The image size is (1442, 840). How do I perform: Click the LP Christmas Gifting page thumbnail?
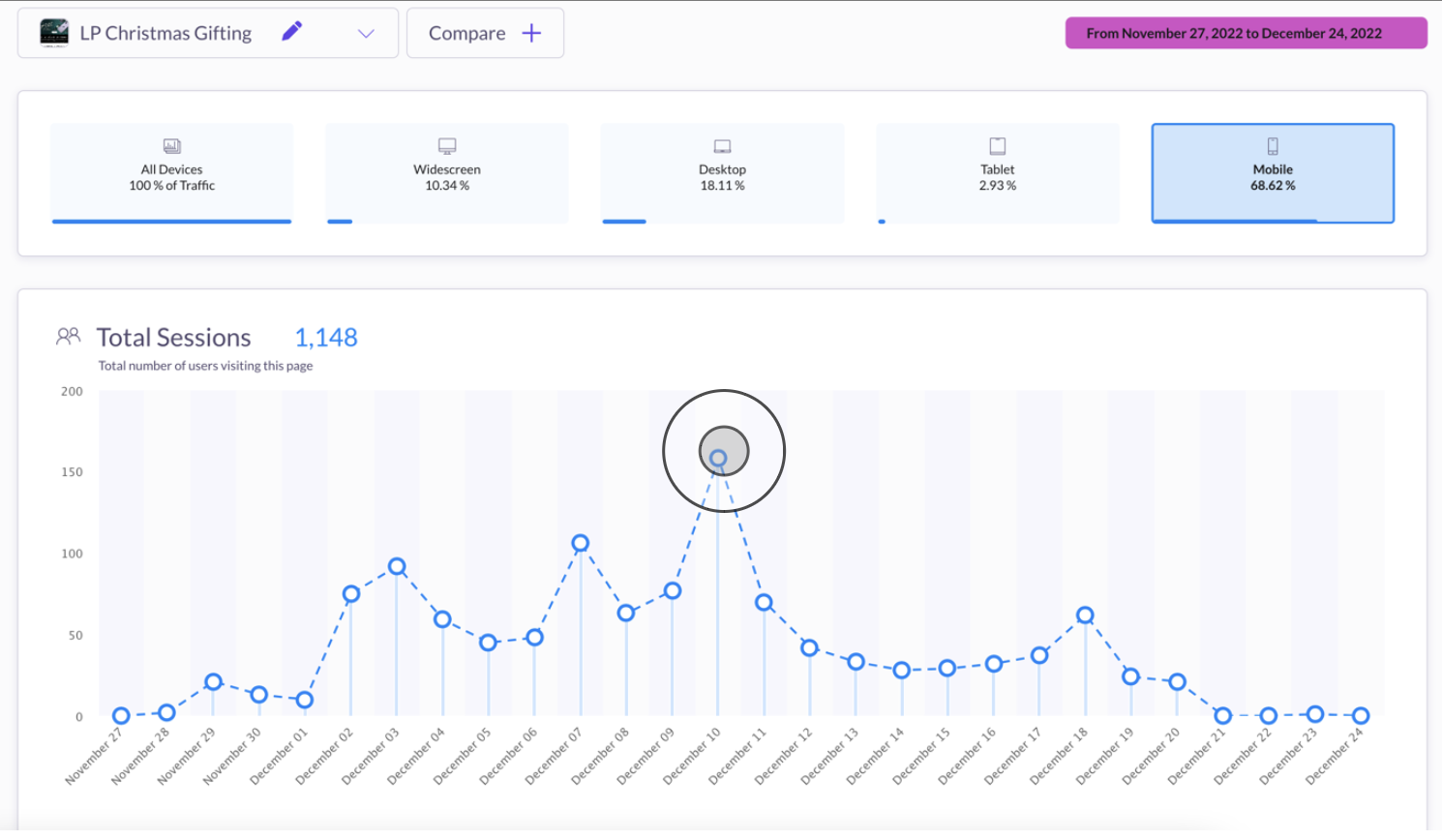[54, 33]
